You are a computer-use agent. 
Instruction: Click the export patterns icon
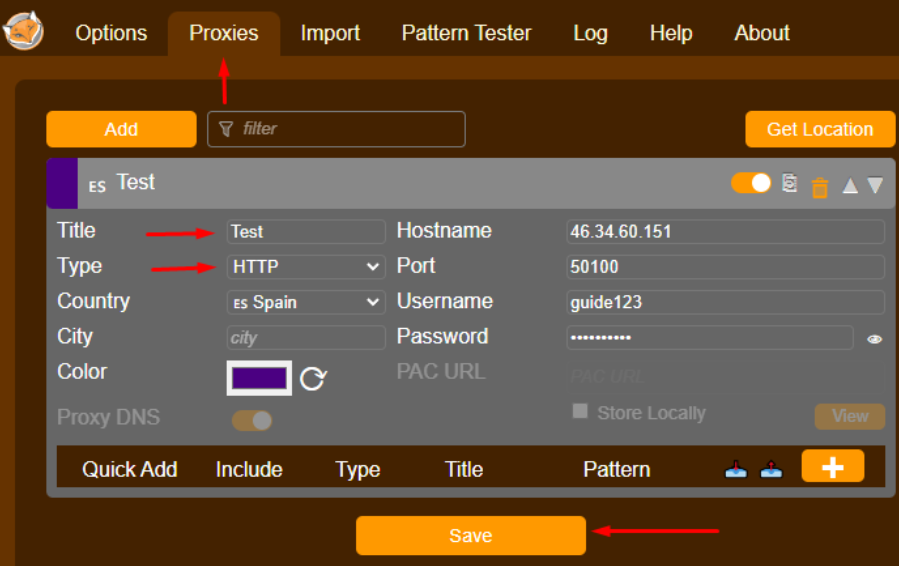tap(771, 470)
